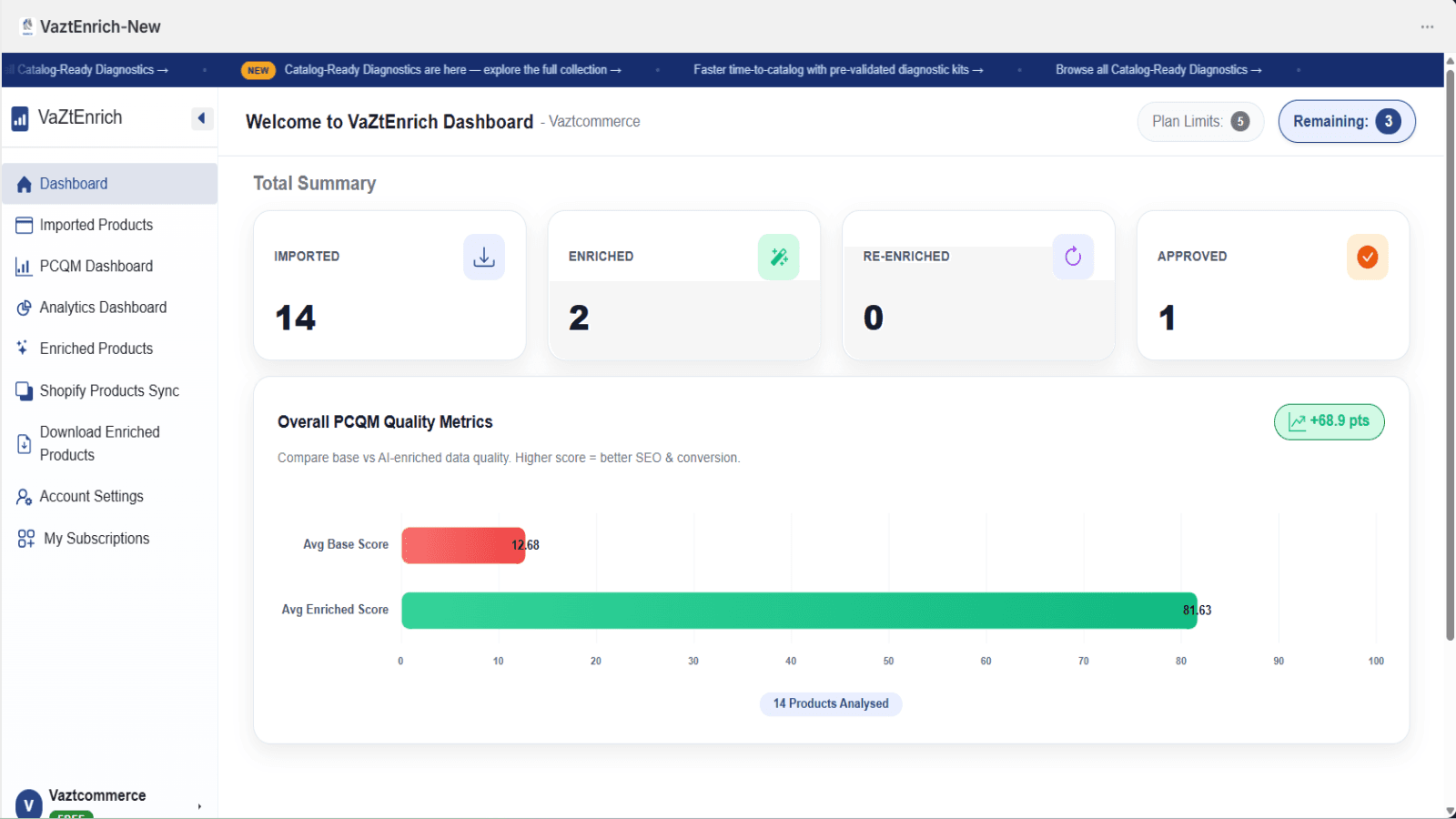
Task: Click the Download Enriched Products file icon
Action: pos(25,444)
